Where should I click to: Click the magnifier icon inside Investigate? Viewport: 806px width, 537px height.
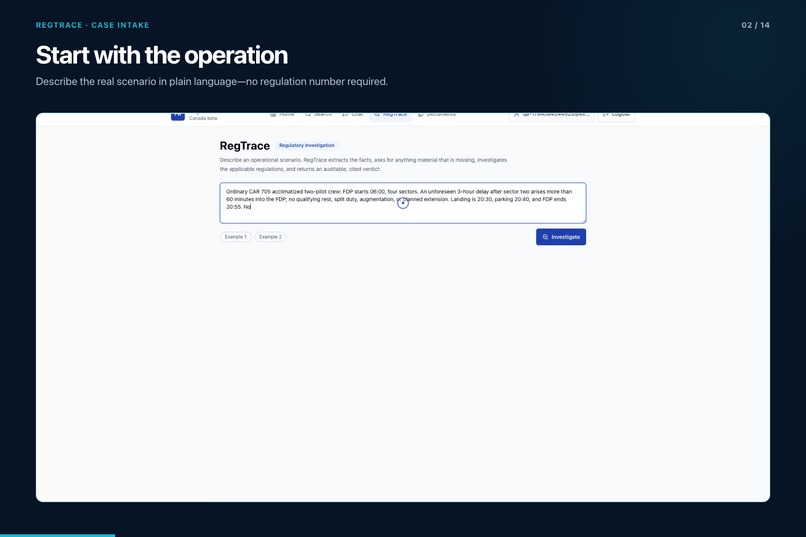[545, 237]
